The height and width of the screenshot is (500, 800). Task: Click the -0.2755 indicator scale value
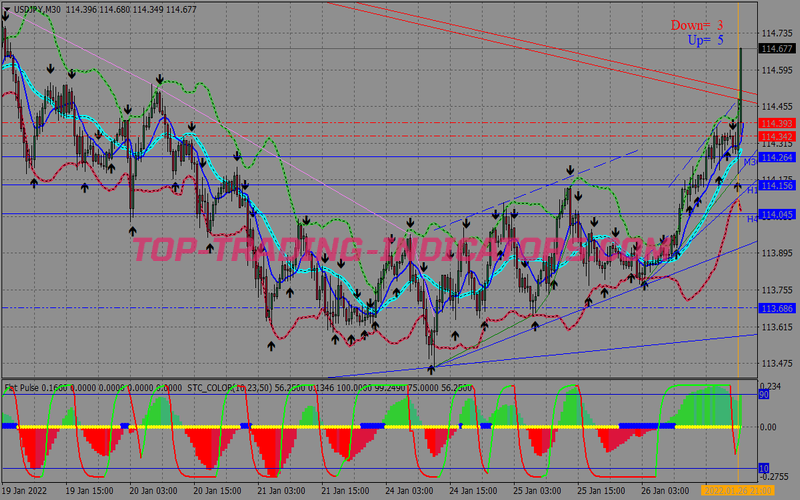[774, 477]
